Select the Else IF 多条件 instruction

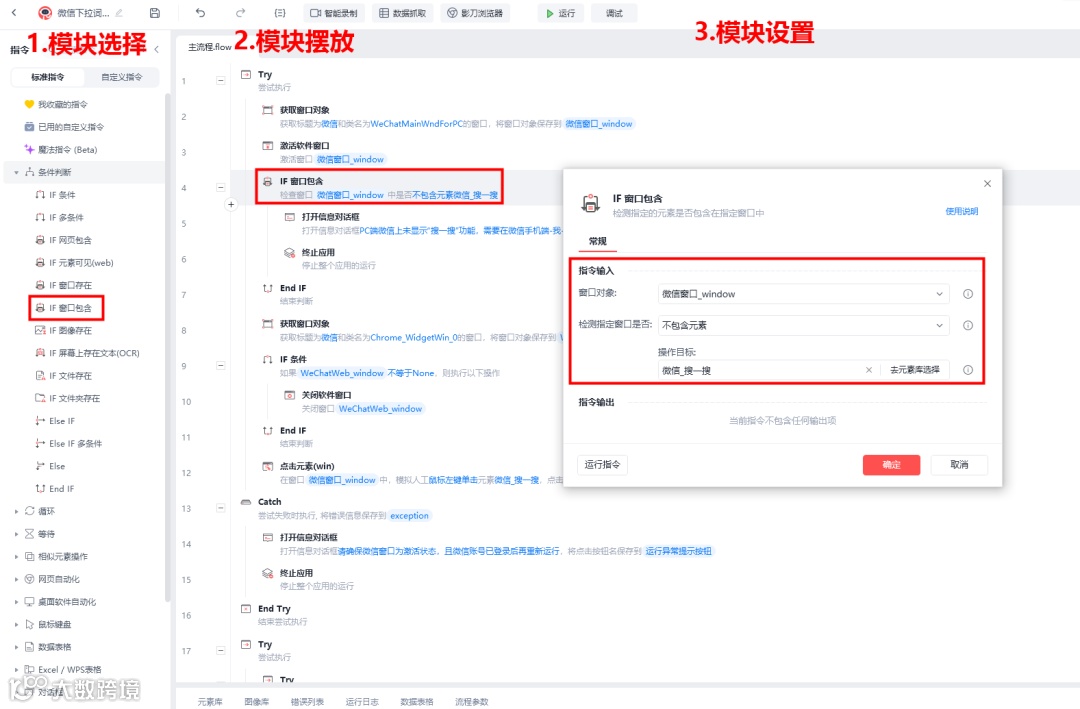coord(69,444)
